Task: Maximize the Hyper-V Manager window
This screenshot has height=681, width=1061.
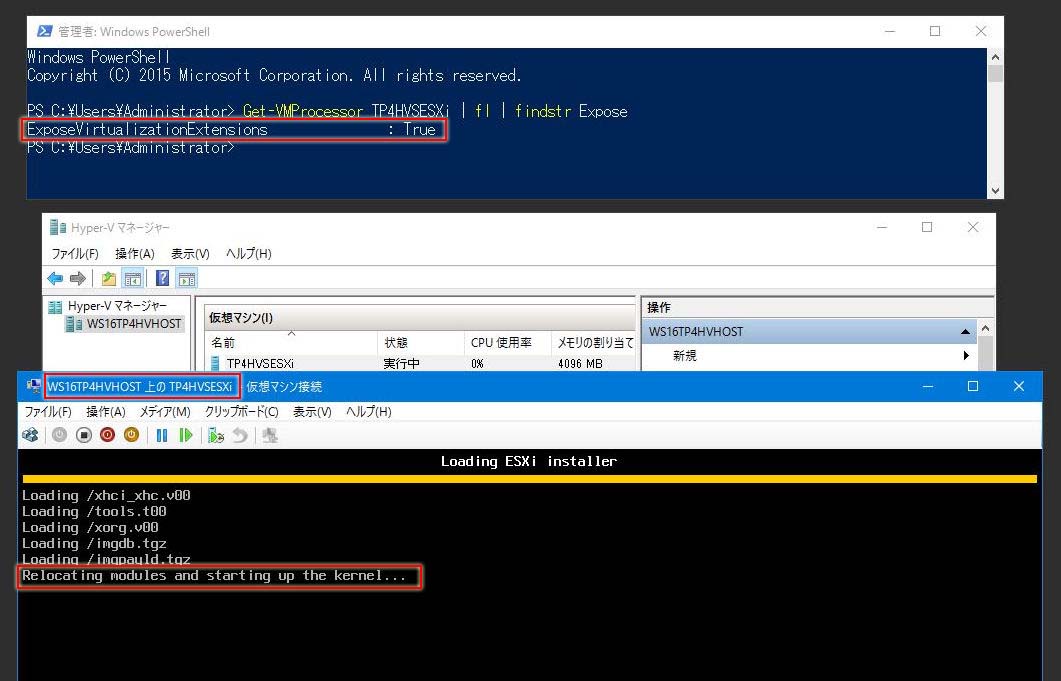Action: [x=927, y=227]
